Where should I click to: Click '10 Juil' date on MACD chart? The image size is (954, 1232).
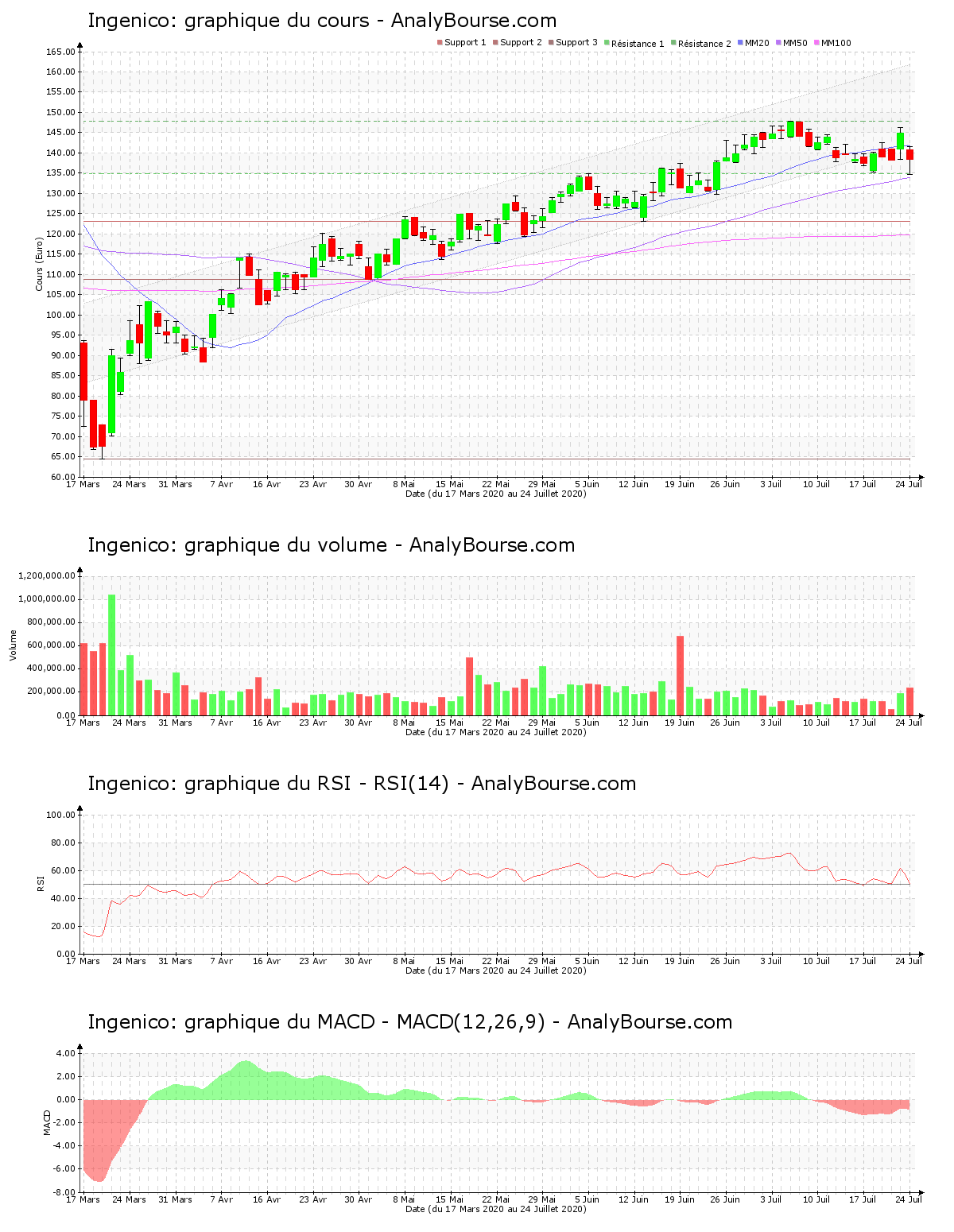point(816,1199)
